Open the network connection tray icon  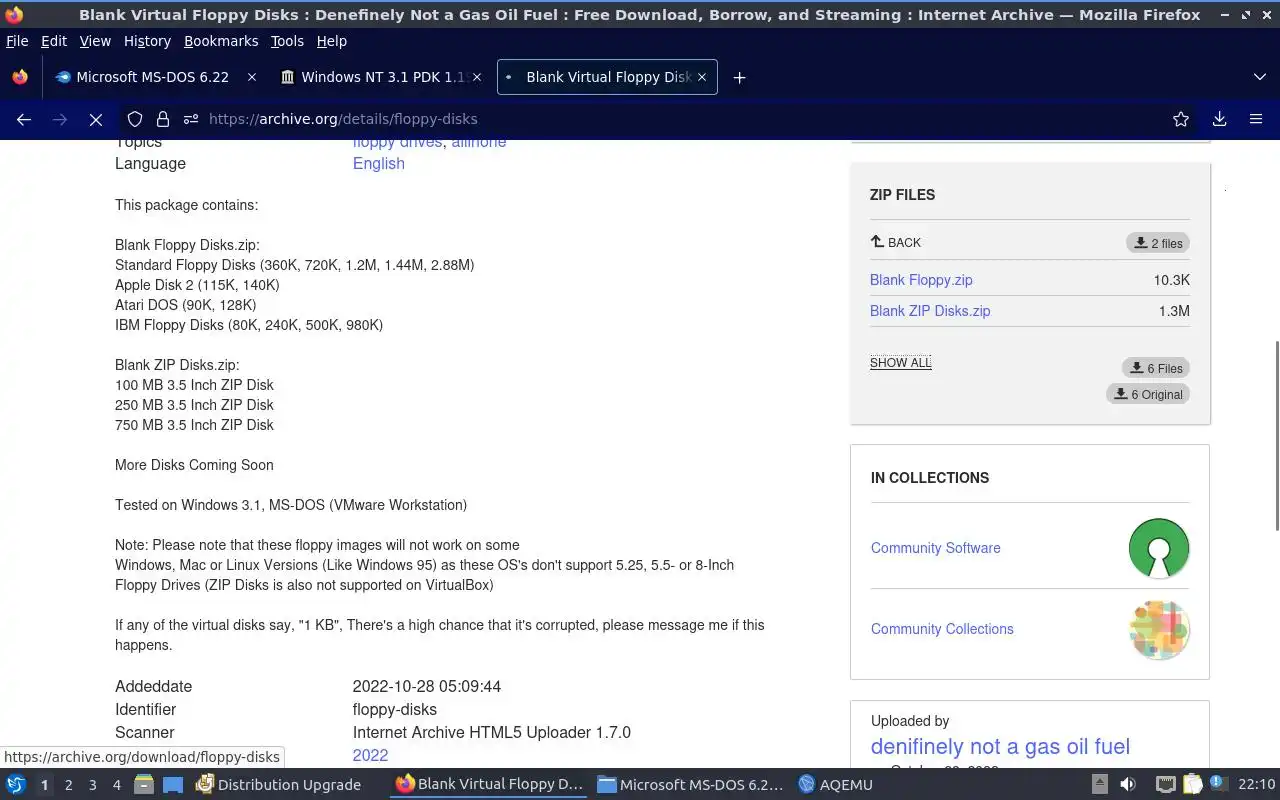[1165, 785]
